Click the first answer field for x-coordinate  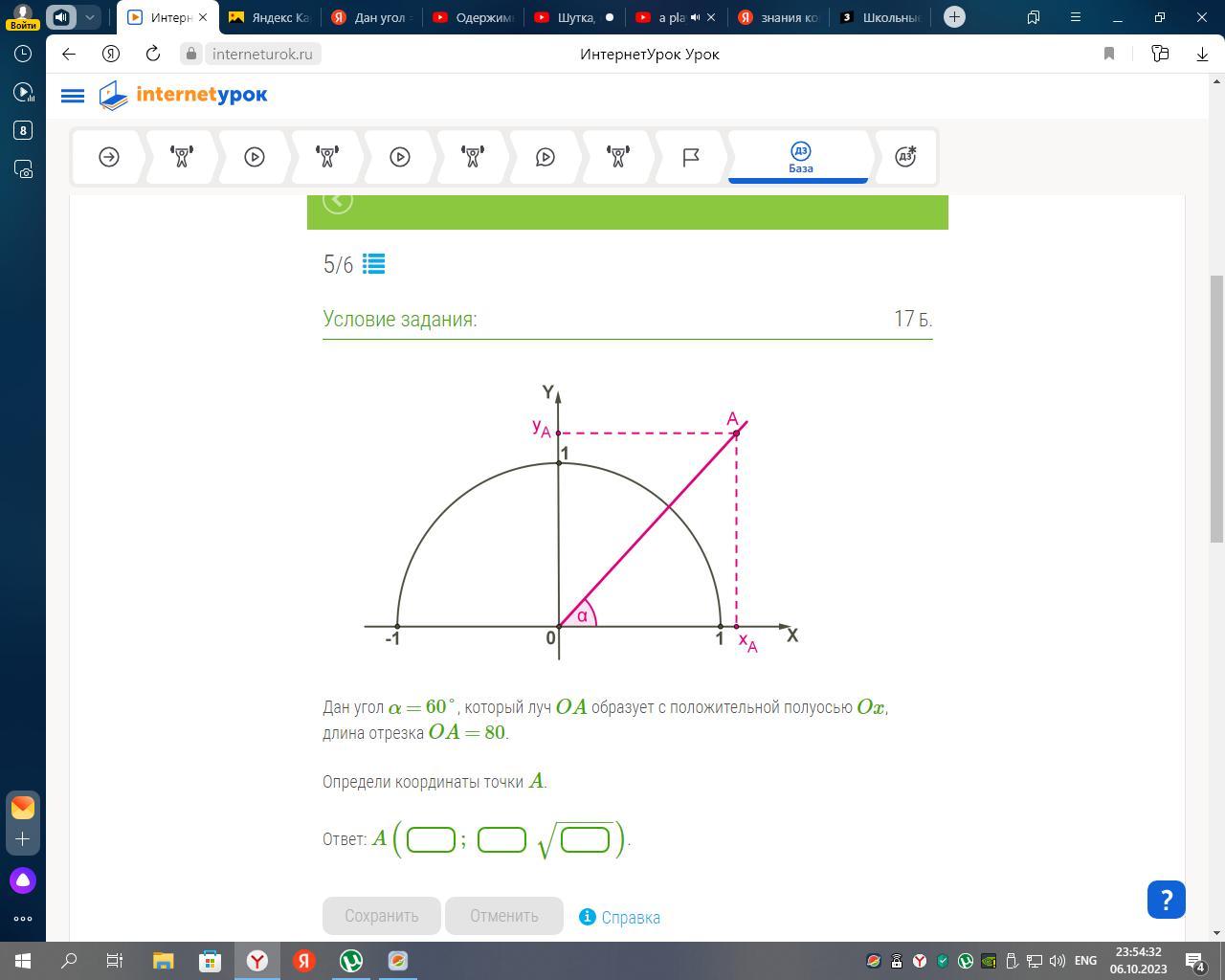click(431, 839)
